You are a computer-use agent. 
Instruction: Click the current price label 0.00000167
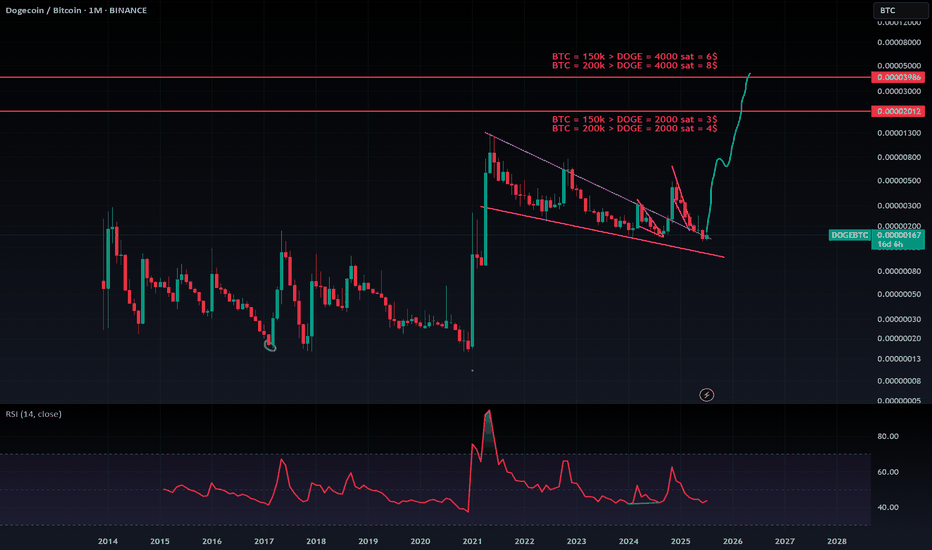[899, 235]
